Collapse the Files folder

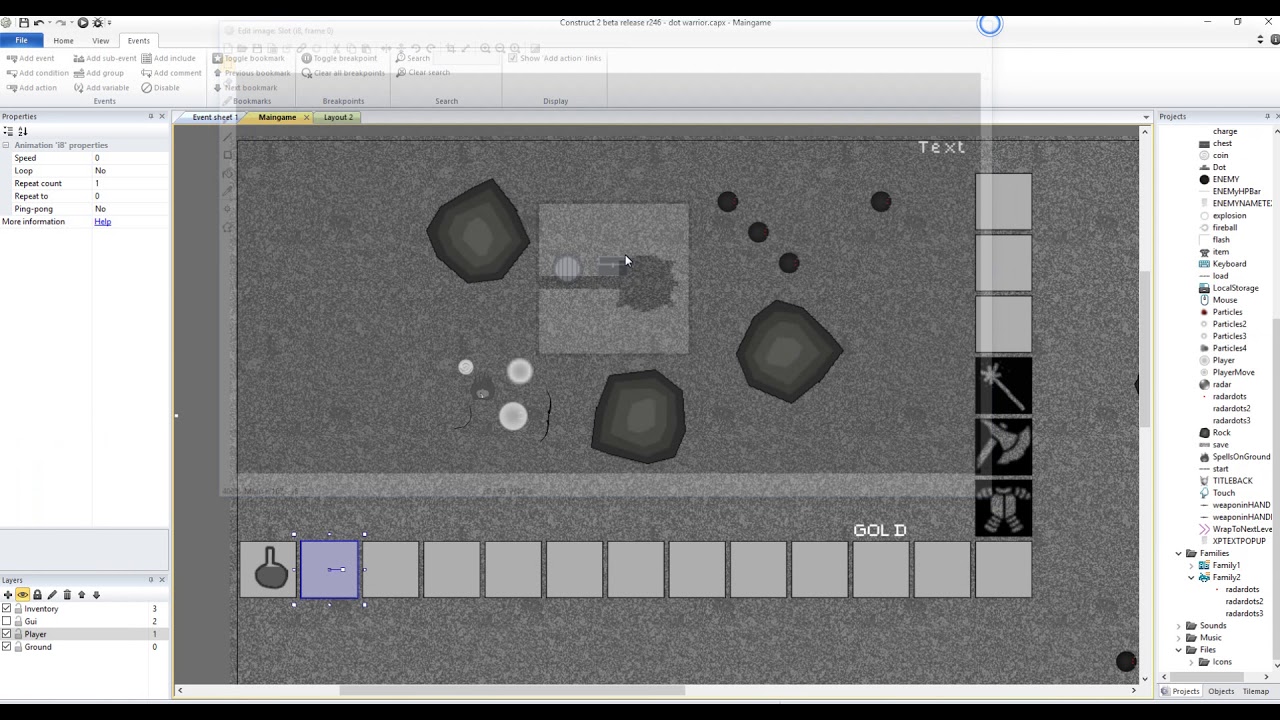(1178, 650)
